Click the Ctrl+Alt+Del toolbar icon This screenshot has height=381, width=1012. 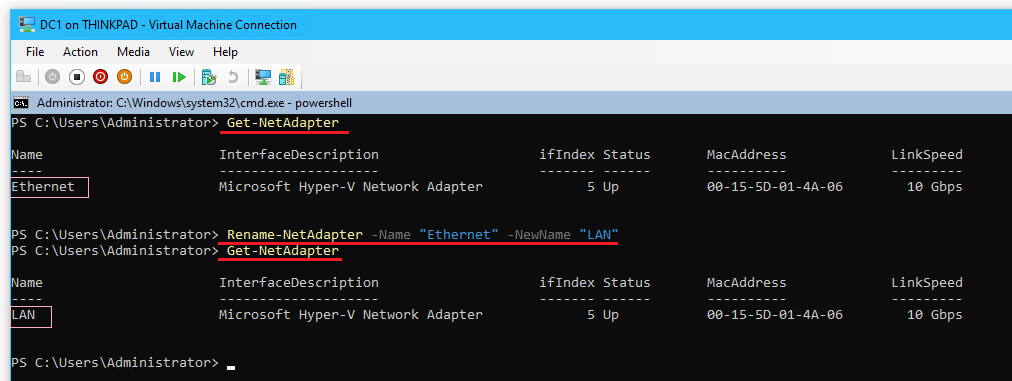tap(23, 77)
